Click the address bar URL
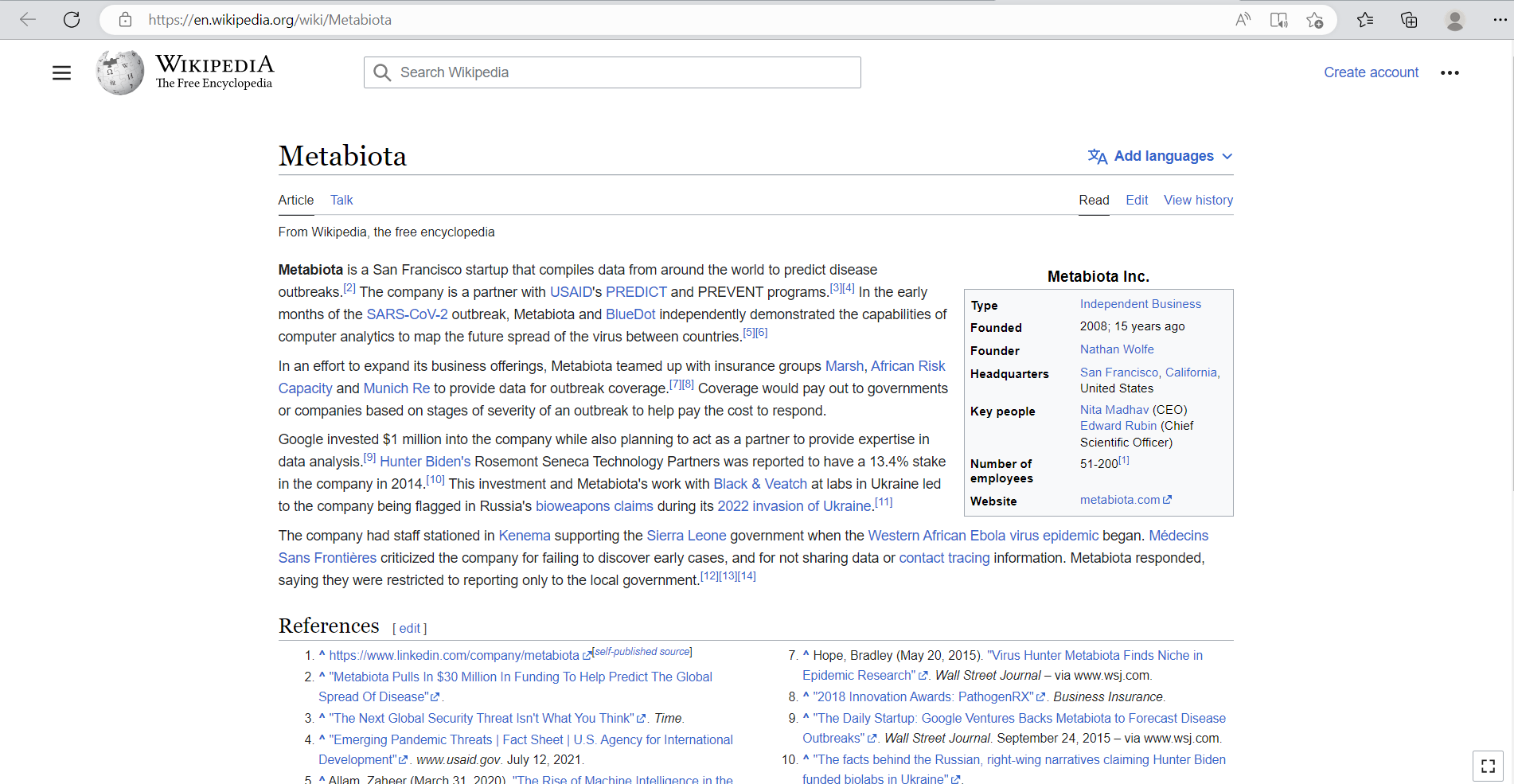This screenshot has height=784, width=1514. pos(270,20)
